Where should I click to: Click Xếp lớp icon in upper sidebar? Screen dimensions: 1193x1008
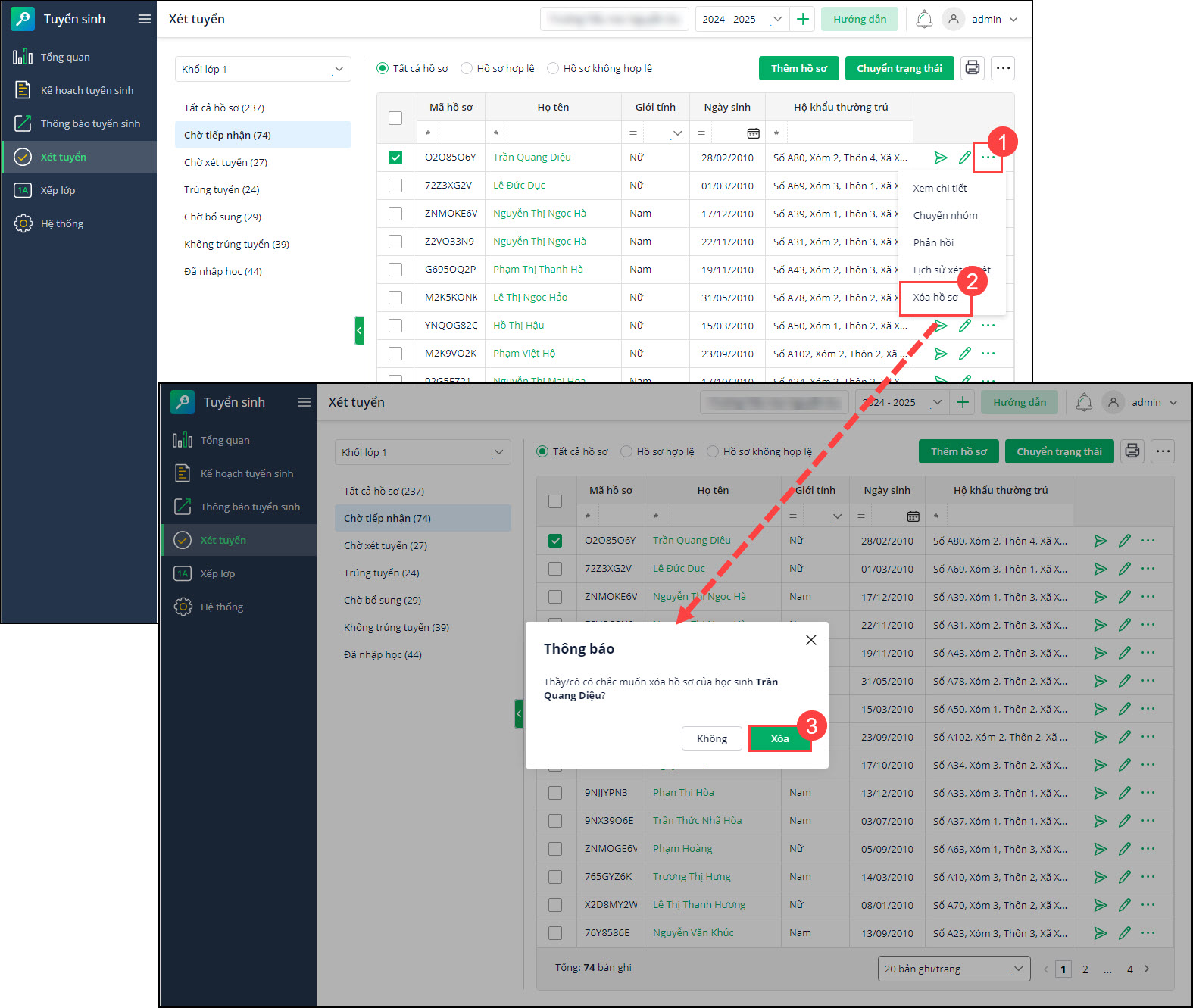coord(23,190)
